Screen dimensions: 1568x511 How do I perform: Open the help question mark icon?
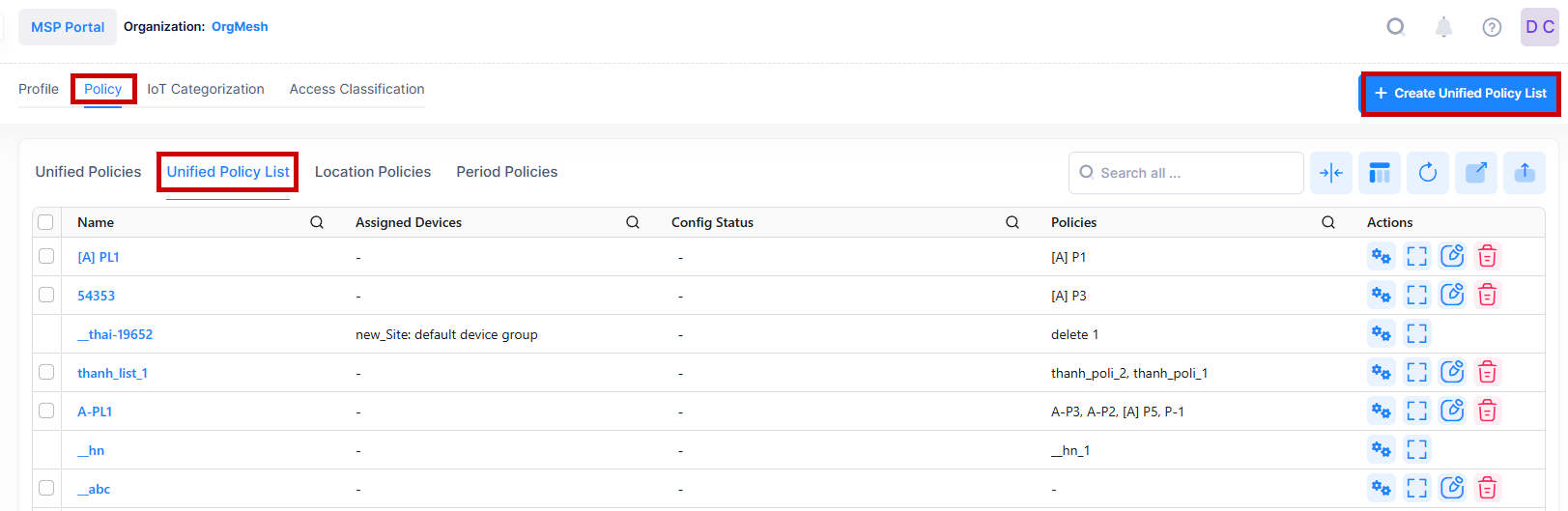(1492, 27)
